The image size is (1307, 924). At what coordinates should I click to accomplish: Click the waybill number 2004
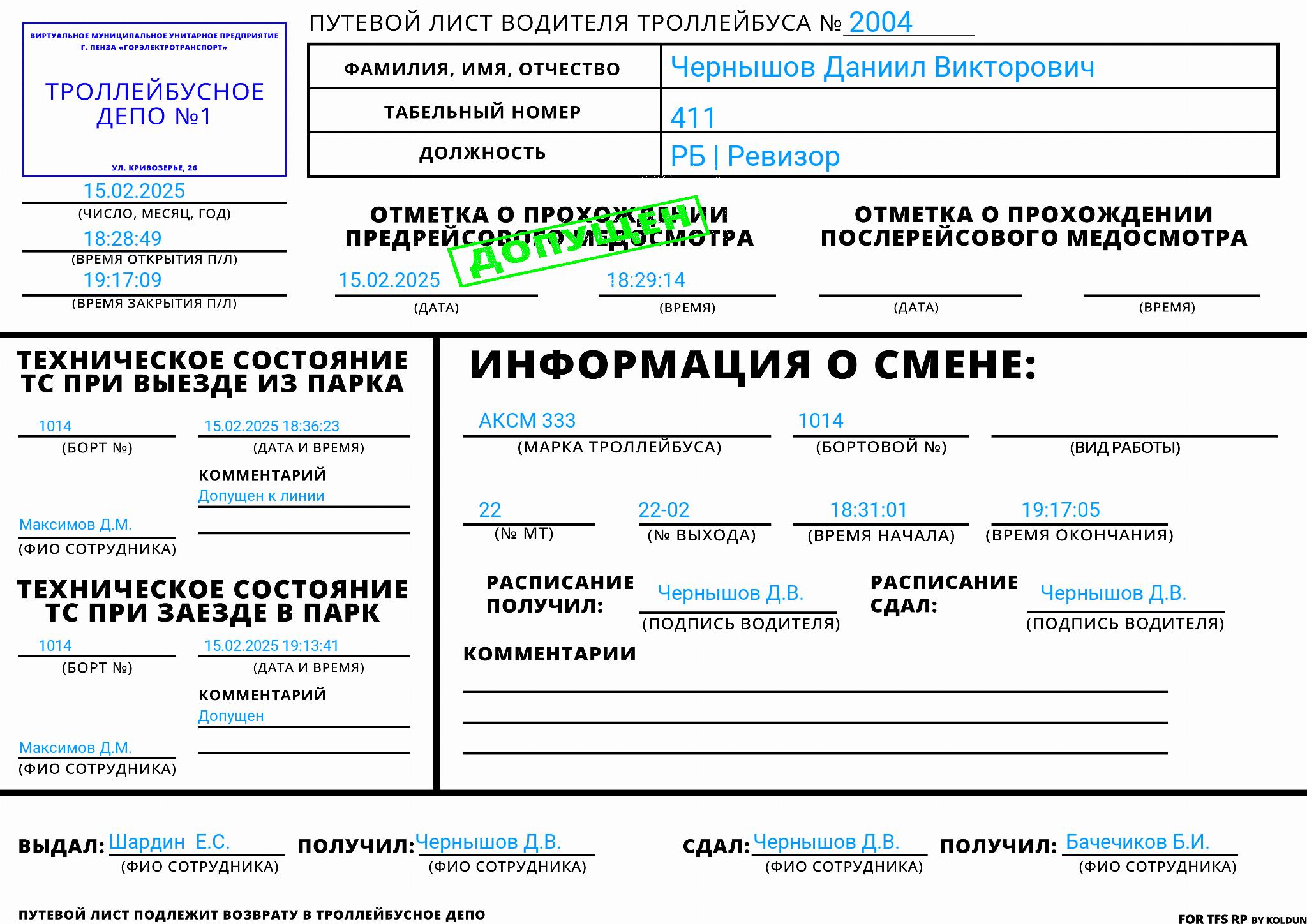point(881,23)
